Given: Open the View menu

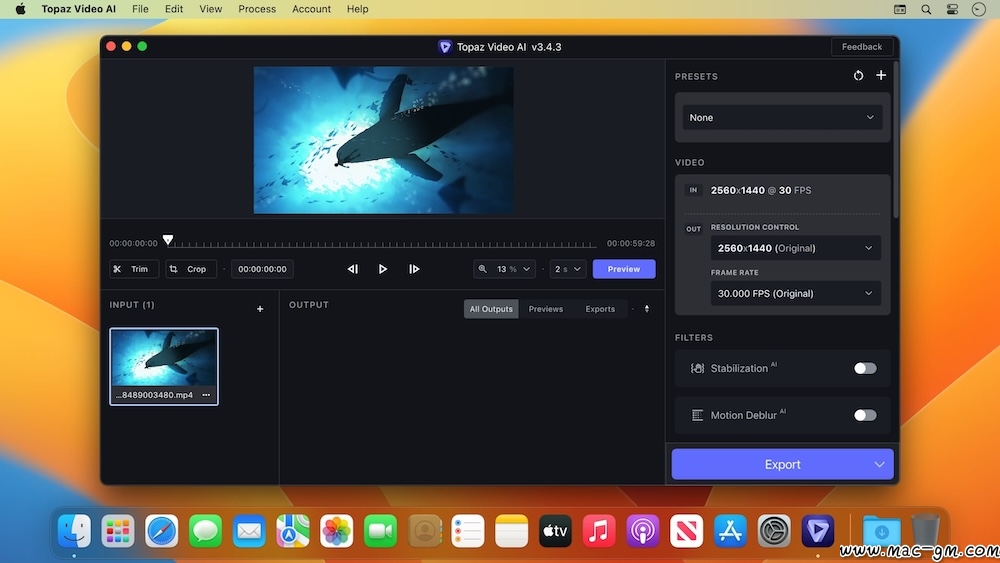Looking at the screenshot, I should 210,9.
